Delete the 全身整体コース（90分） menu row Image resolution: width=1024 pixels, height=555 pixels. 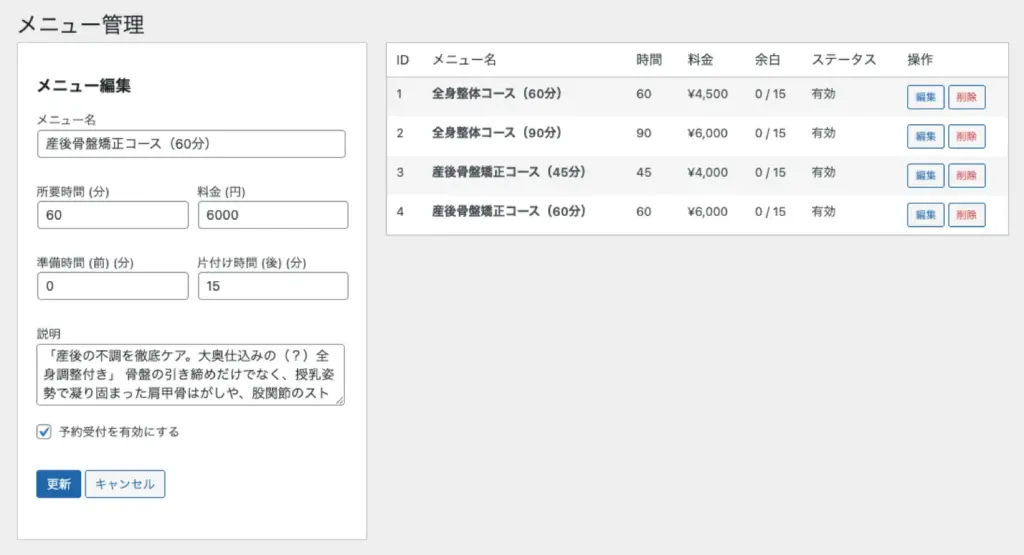966,136
